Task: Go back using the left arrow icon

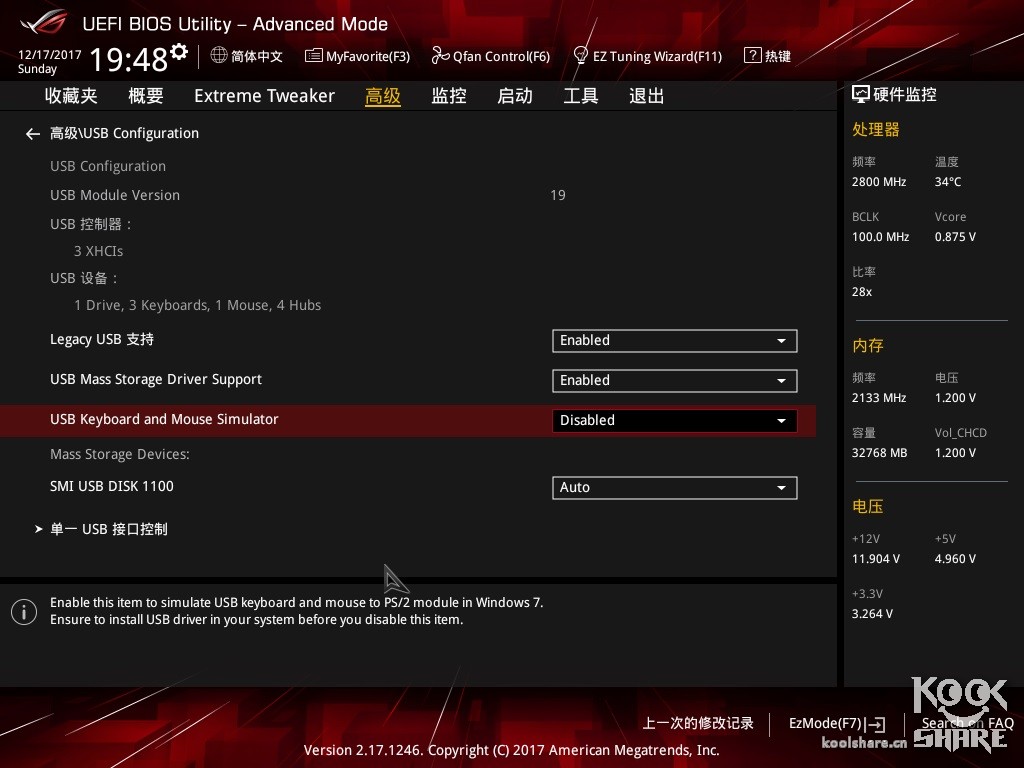Action: (x=33, y=134)
